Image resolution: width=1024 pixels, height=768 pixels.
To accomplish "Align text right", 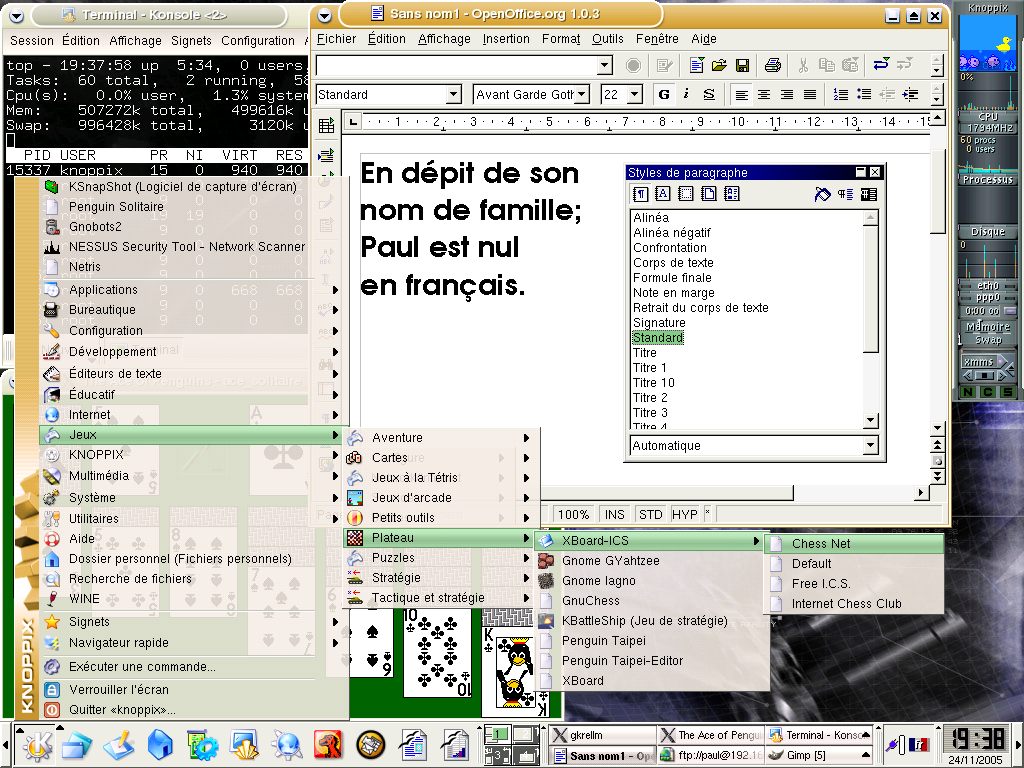I will coord(787,95).
